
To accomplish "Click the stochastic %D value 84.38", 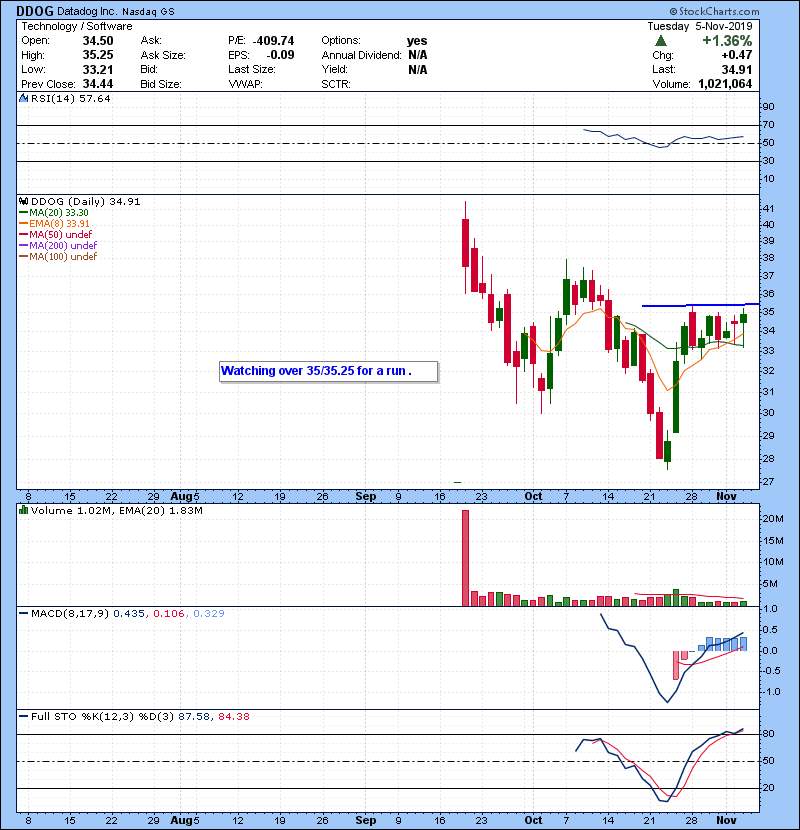I will (x=233, y=717).
